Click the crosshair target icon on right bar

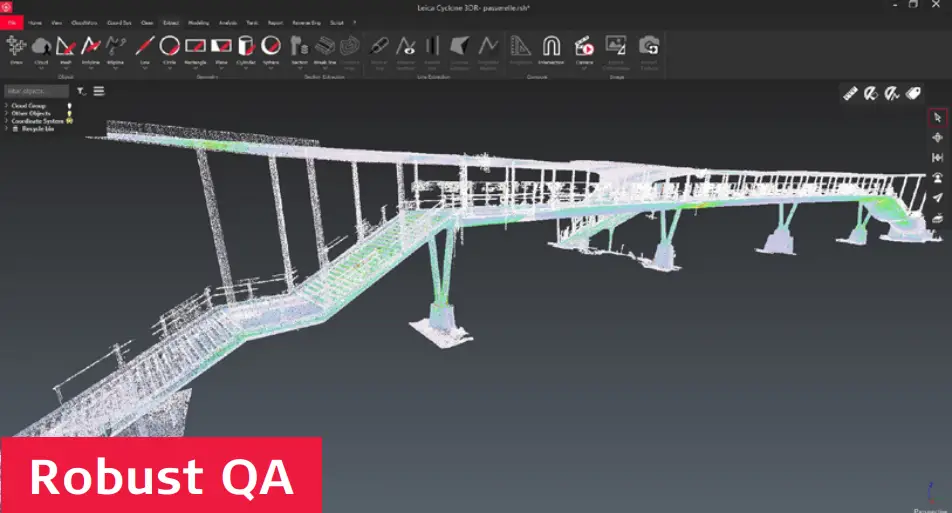coord(937,138)
